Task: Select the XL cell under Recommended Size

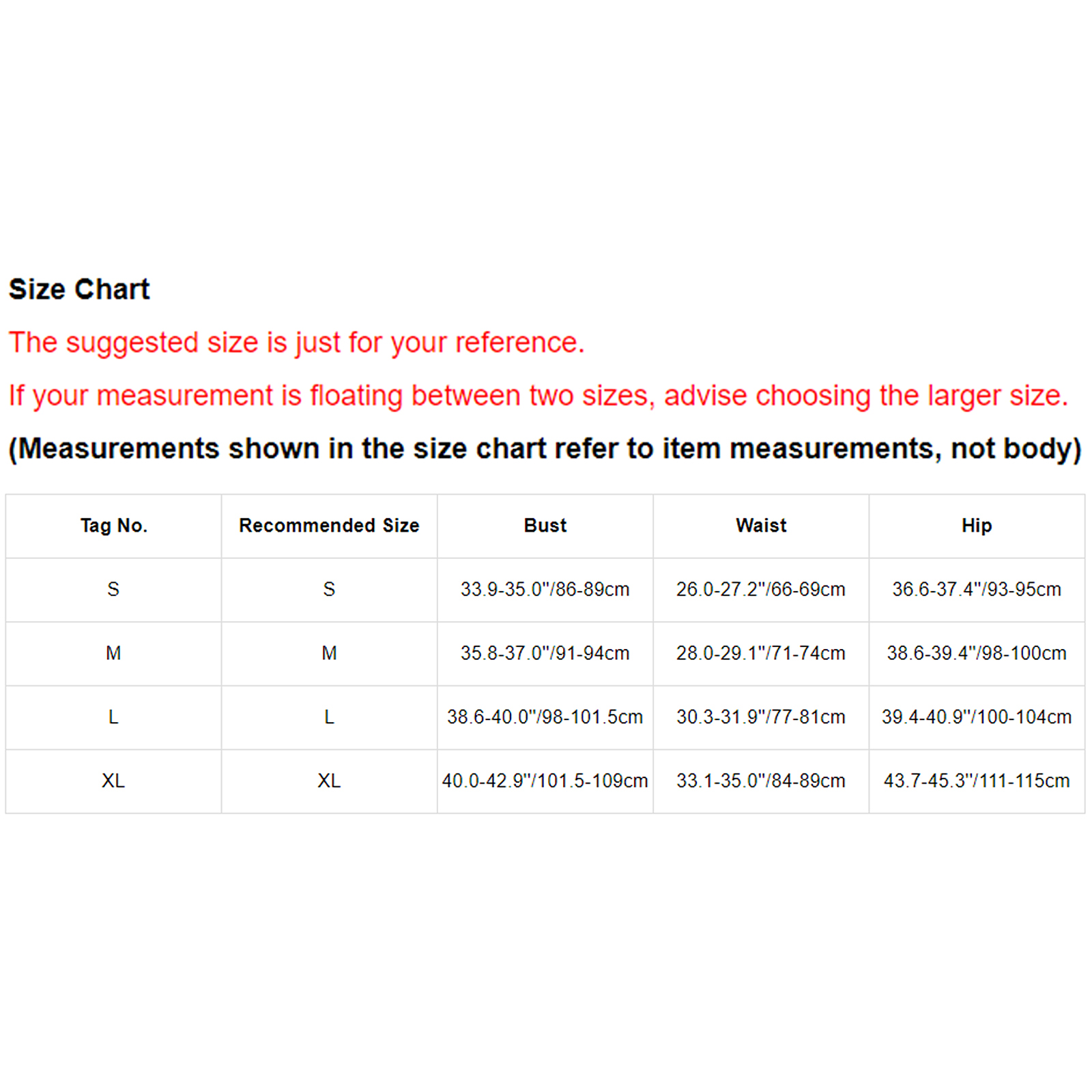Action: [329, 781]
